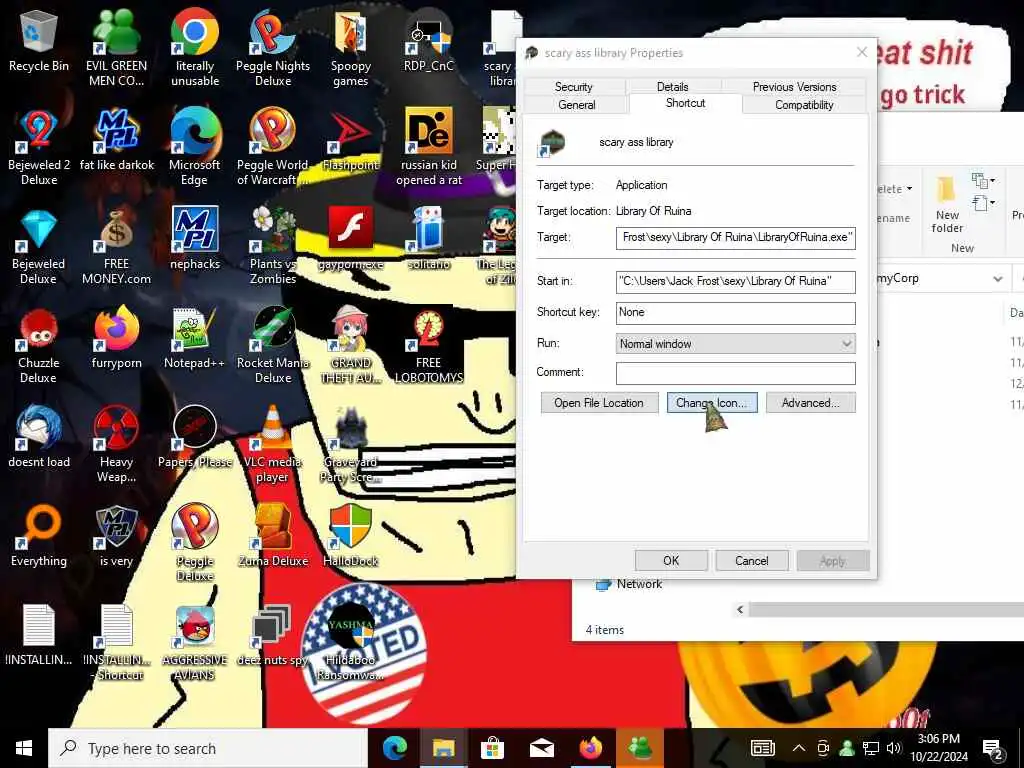Open the Windows Start menu

point(24,748)
